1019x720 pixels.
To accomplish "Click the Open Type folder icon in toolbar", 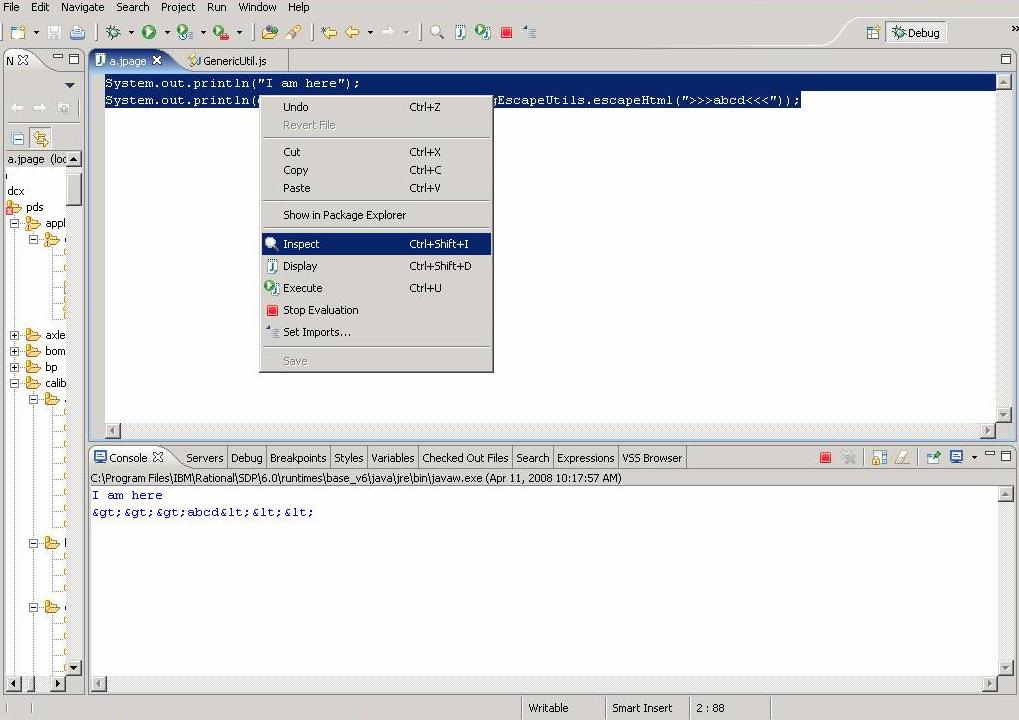I will pyautogui.click(x=269, y=32).
